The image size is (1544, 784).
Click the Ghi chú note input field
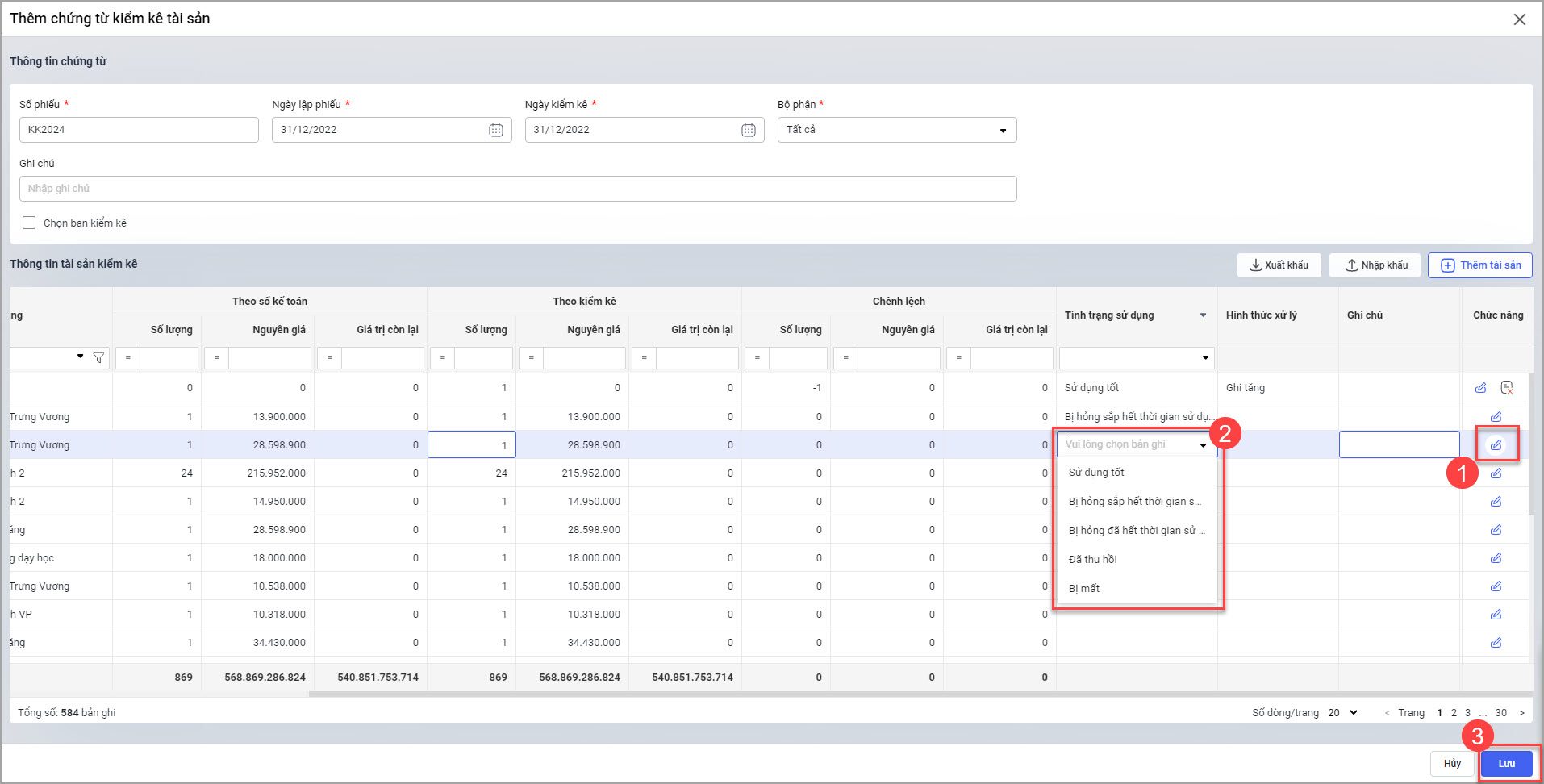(517, 189)
